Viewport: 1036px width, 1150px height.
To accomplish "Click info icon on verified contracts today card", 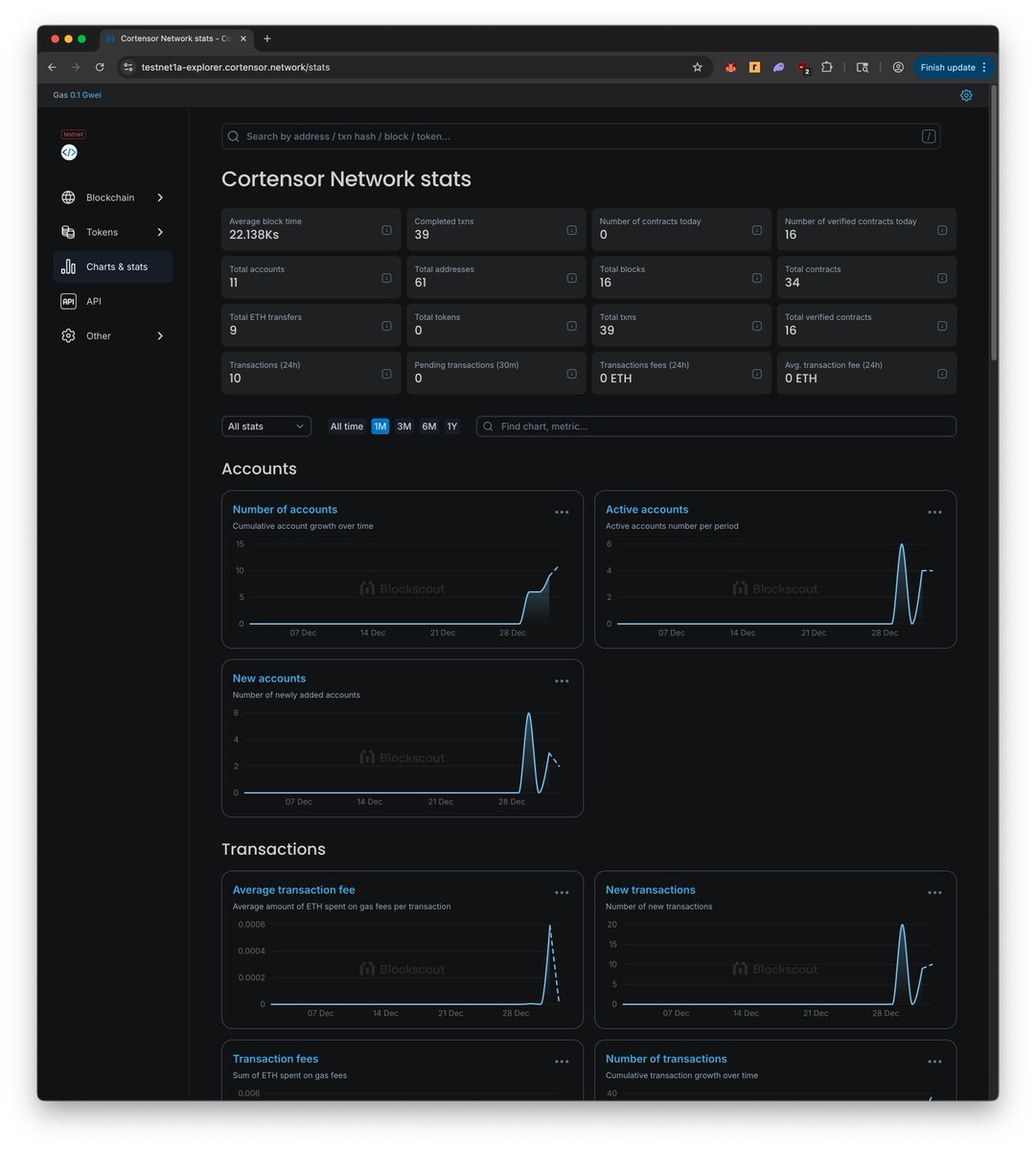I will point(941,230).
